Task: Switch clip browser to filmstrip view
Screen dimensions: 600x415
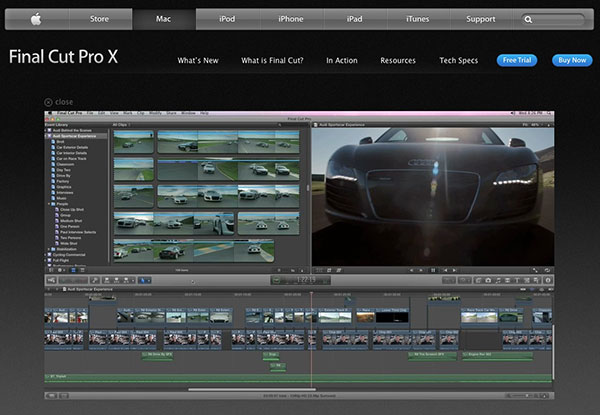Action: 73,270
